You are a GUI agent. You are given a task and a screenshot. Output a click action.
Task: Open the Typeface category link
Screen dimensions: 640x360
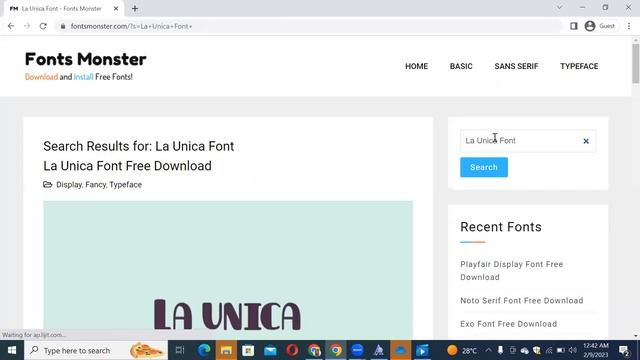pos(126,184)
